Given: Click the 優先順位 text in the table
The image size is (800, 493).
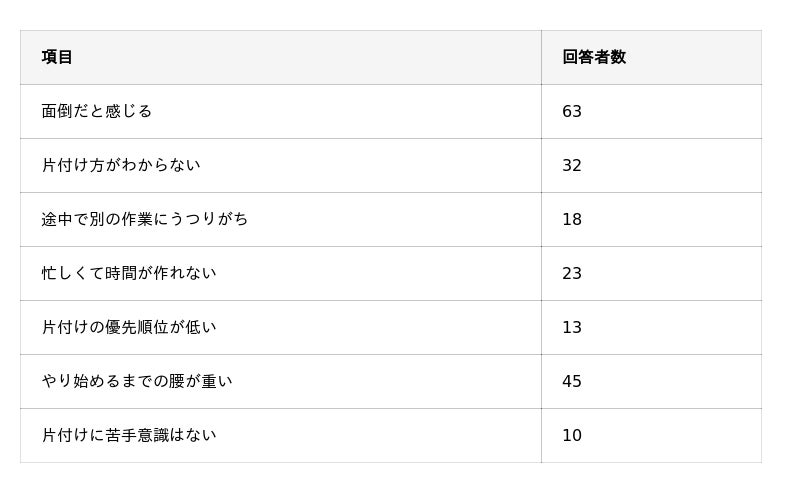Looking at the screenshot, I should click(x=137, y=327).
